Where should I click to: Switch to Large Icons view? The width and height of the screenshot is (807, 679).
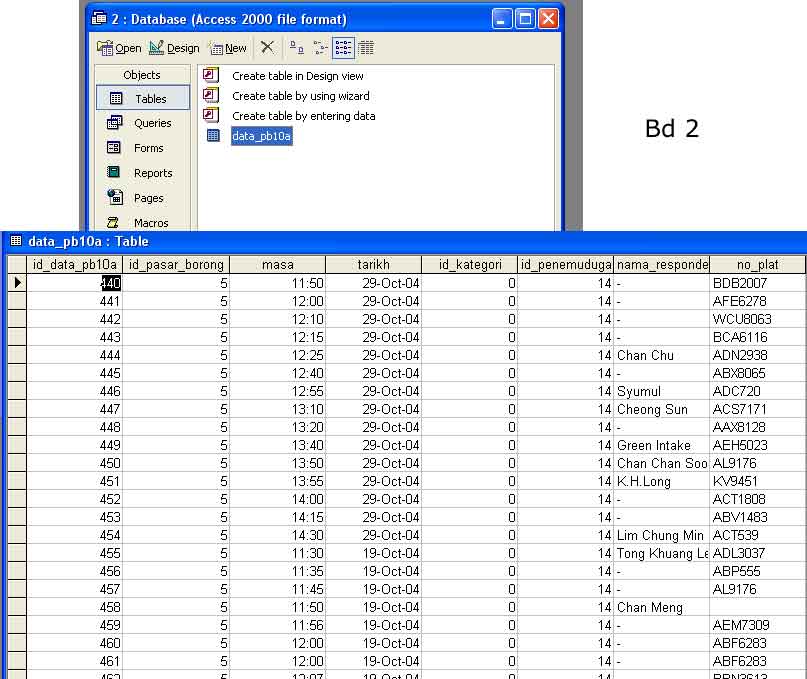(296, 48)
